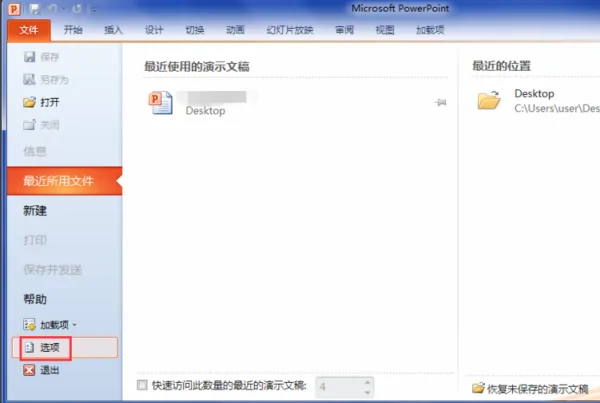The height and width of the screenshot is (403, 600).
Task: Open the 审阅 ribbon tab
Action: tap(344, 30)
